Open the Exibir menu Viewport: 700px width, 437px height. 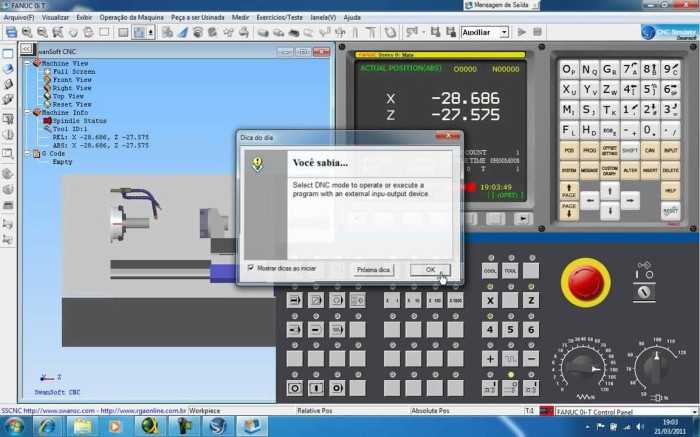tap(84, 17)
